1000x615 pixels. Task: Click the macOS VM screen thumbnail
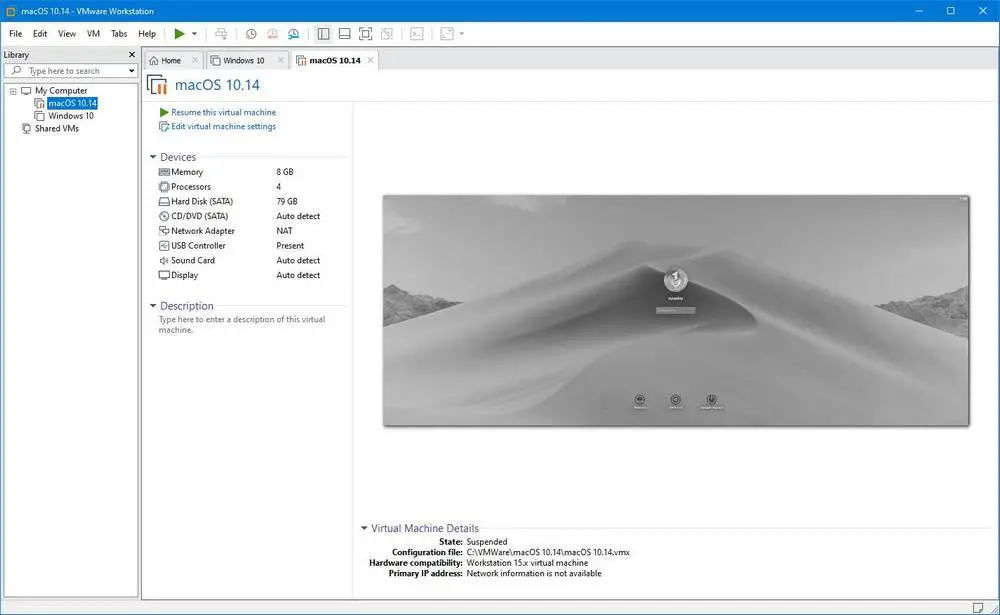coord(676,311)
